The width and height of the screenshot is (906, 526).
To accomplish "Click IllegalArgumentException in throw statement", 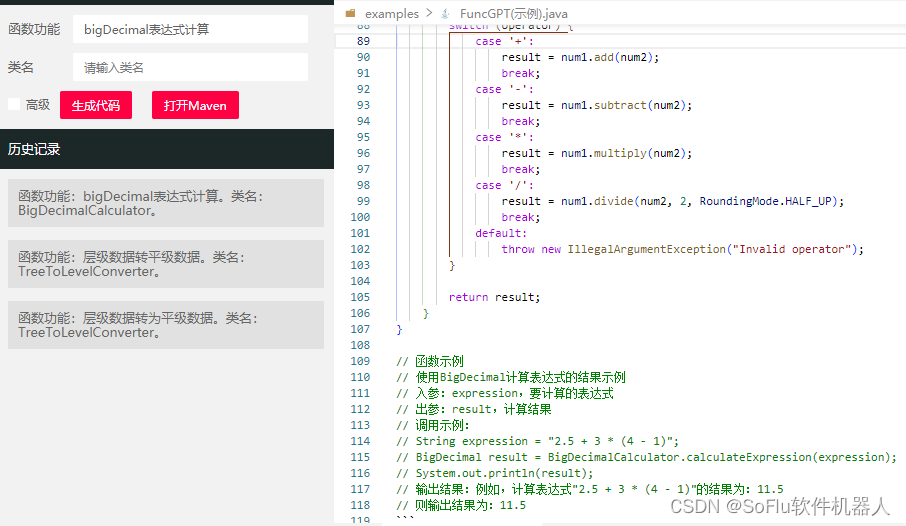I will tap(647, 249).
